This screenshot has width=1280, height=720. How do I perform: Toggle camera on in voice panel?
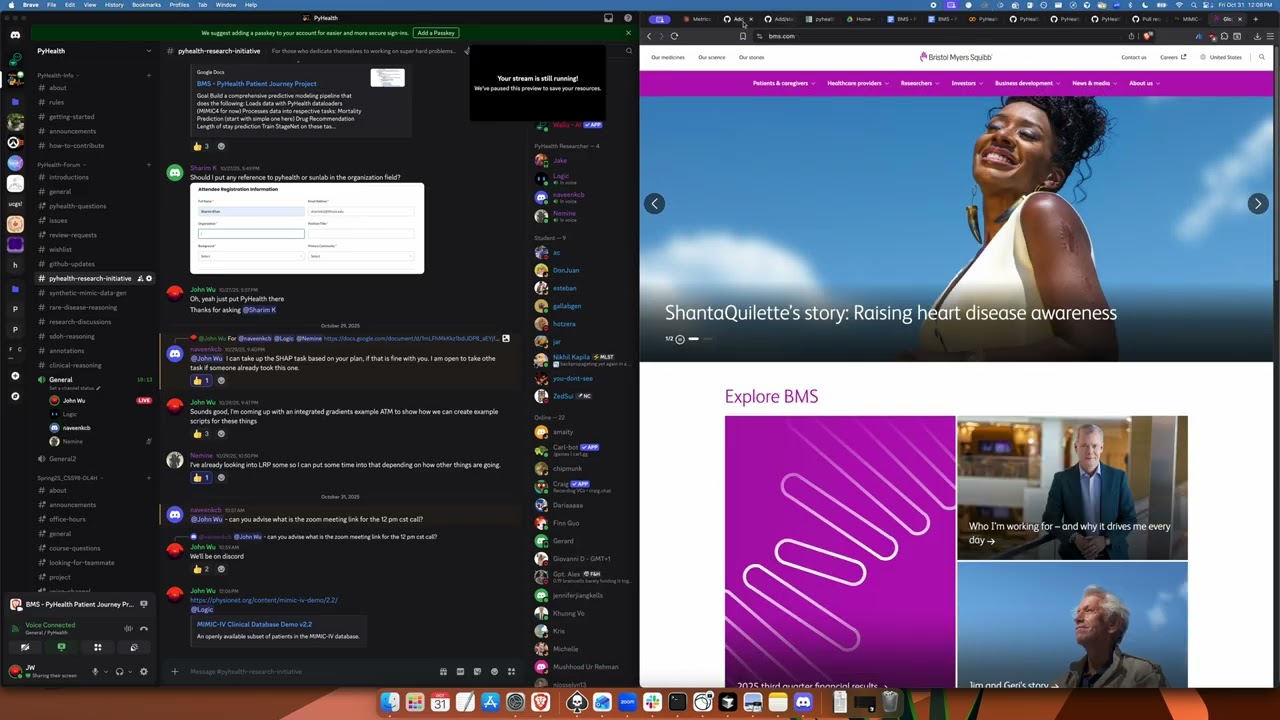[25, 647]
